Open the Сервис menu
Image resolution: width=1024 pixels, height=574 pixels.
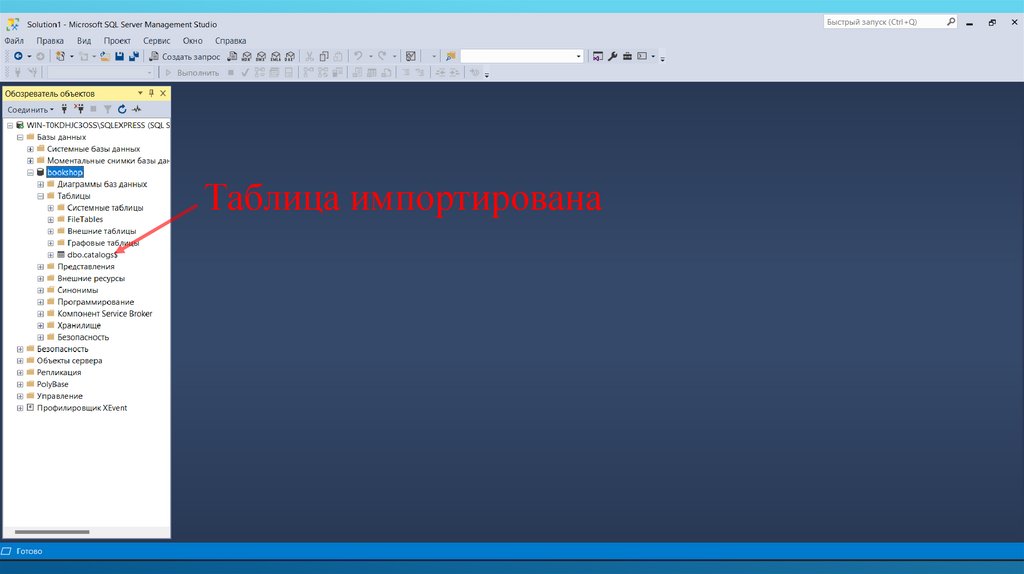(x=157, y=40)
